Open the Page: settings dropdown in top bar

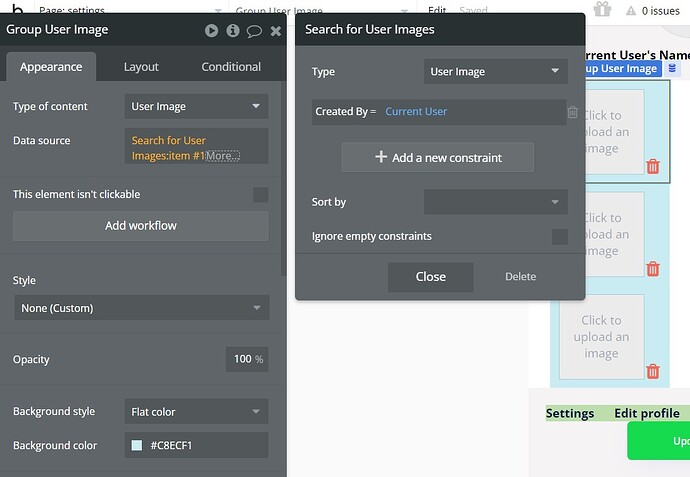130,10
